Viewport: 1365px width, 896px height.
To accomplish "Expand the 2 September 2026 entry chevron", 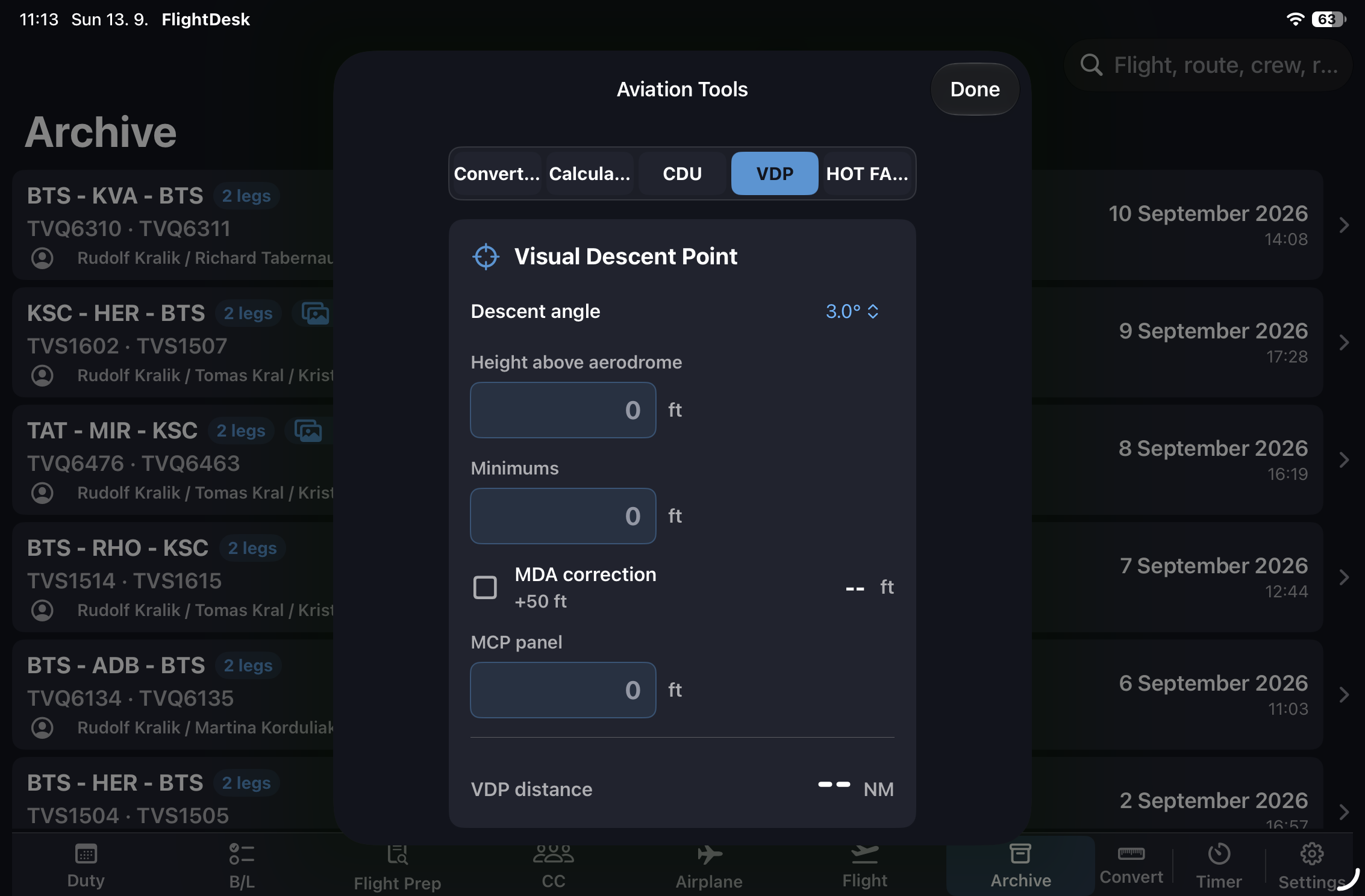I will tap(1344, 812).
